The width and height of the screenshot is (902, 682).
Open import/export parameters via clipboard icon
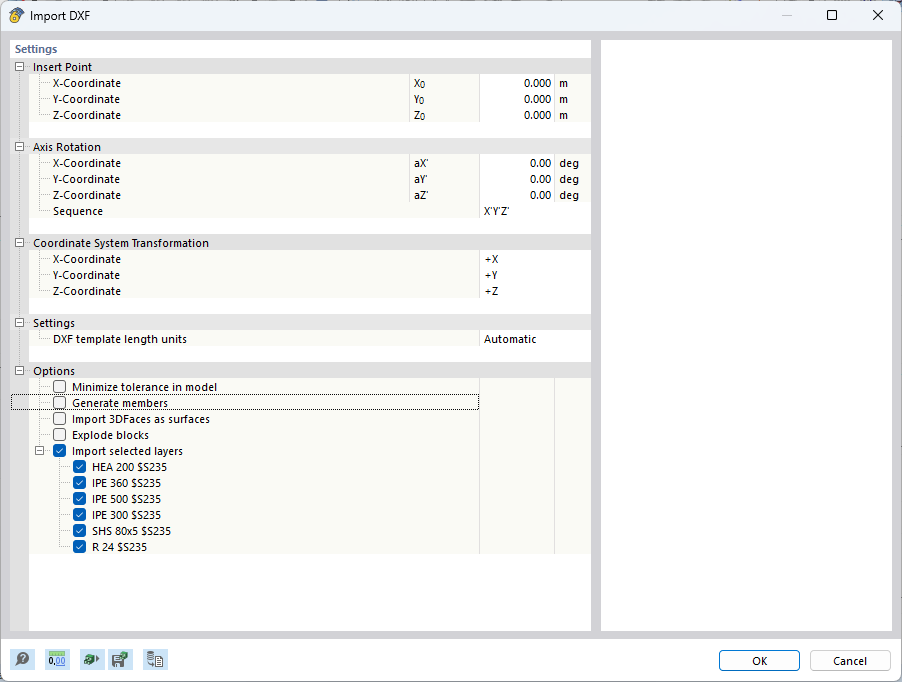155,659
